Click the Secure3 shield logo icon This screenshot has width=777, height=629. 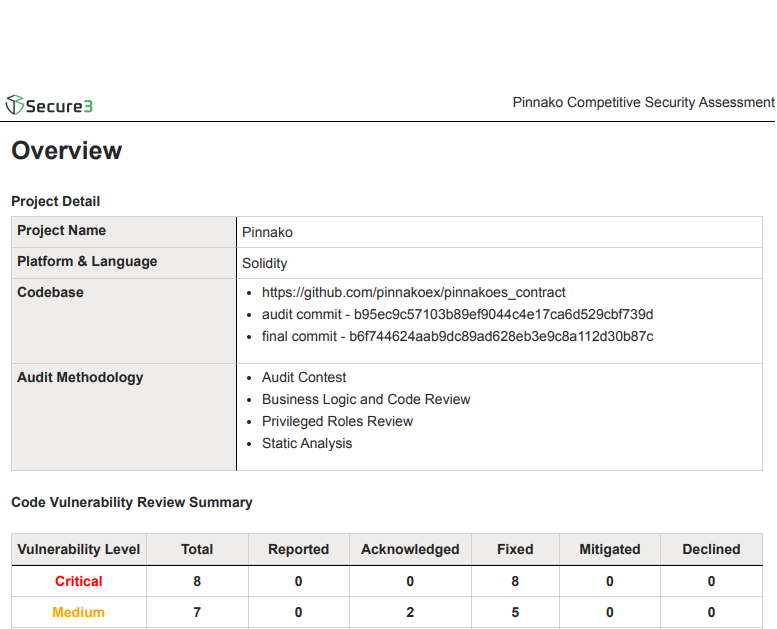pos(15,105)
